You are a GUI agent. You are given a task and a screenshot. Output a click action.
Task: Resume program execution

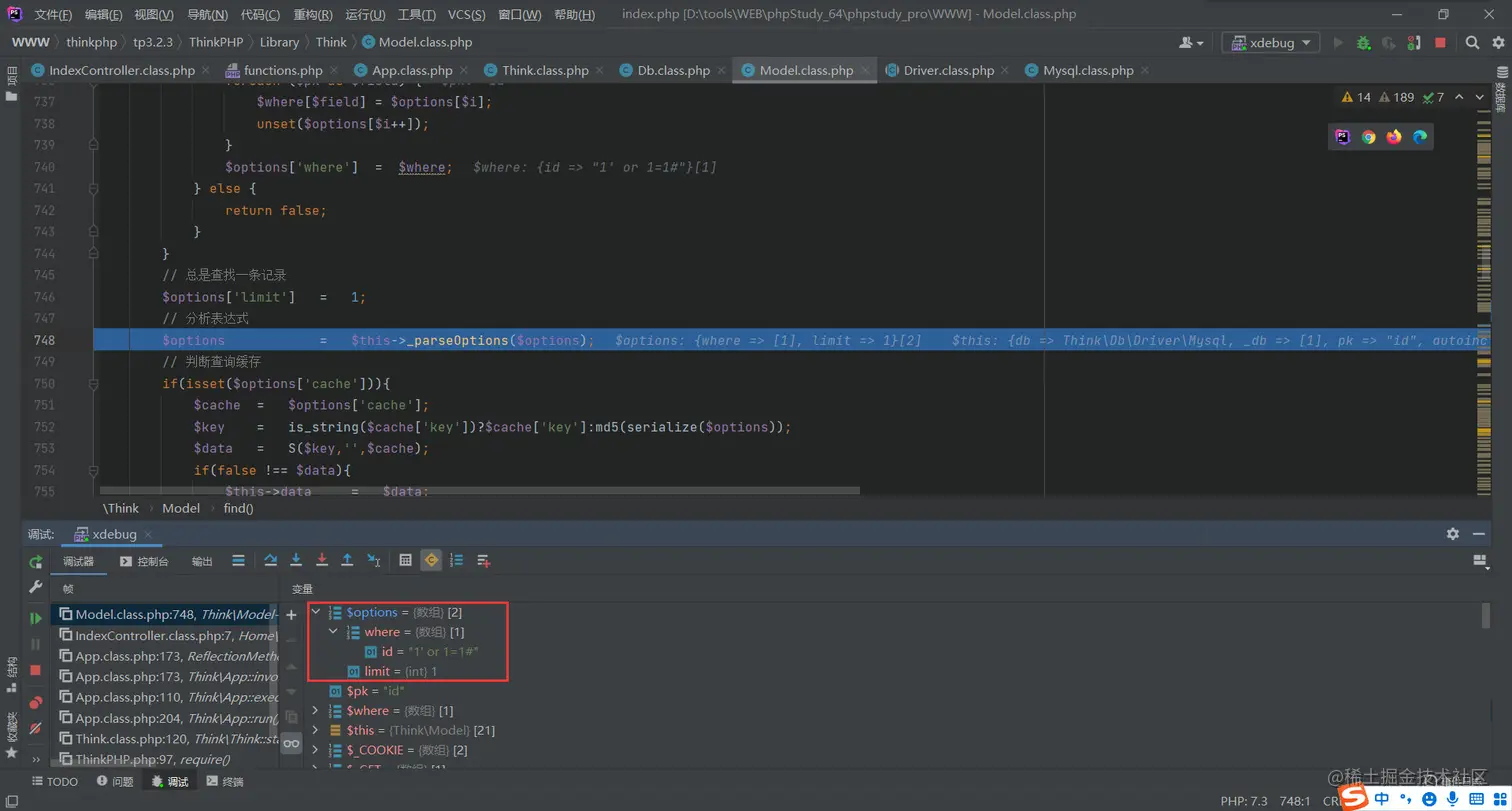click(x=36, y=618)
